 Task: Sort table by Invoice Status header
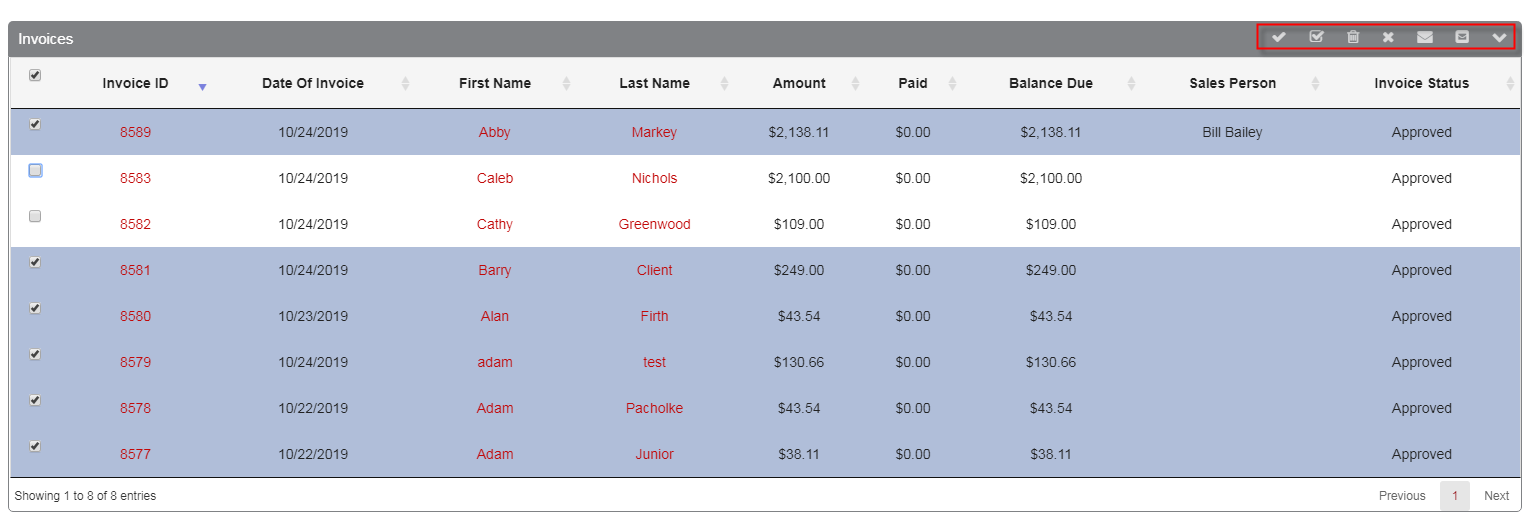pyautogui.click(x=1421, y=83)
